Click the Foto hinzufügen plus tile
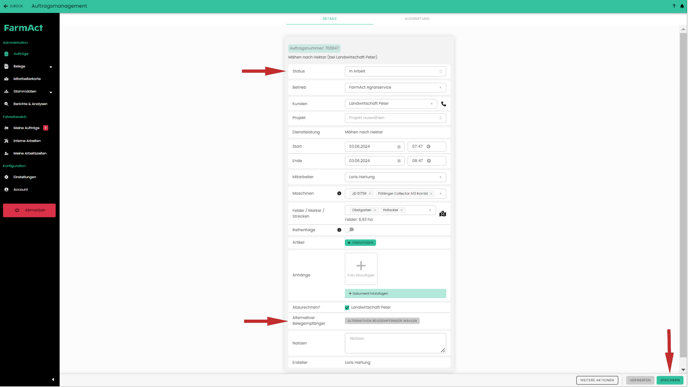Screen dimensions: 688x387 [361, 269]
